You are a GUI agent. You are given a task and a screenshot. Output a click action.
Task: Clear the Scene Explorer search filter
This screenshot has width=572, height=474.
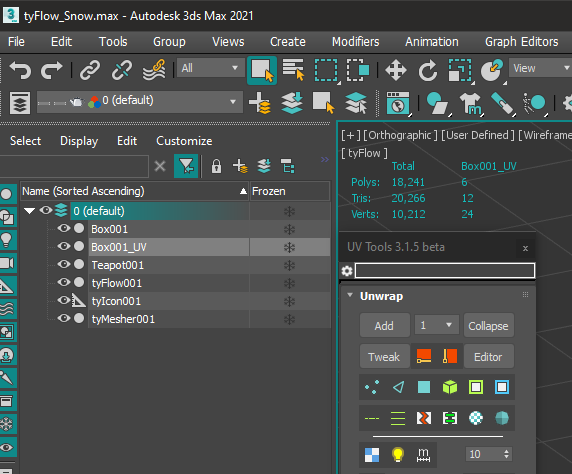coord(160,166)
